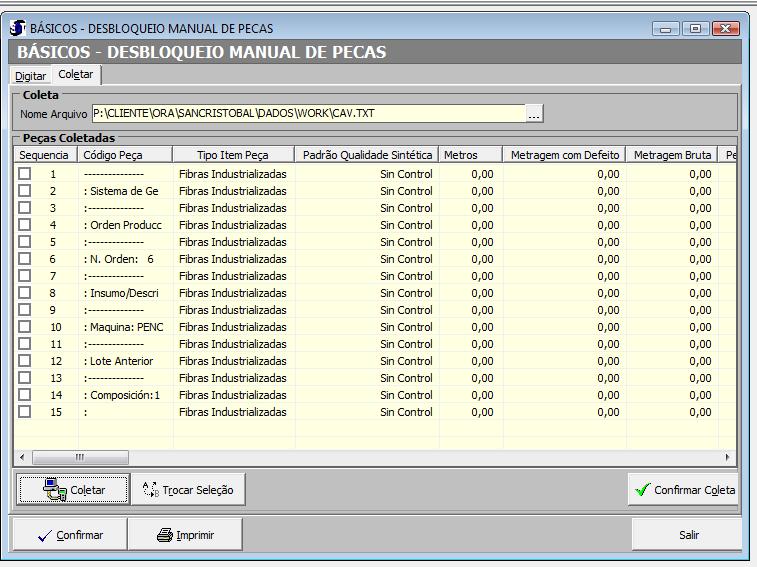Click the Imprimir printer button
The image size is (757, 567).
click(186, 535)
